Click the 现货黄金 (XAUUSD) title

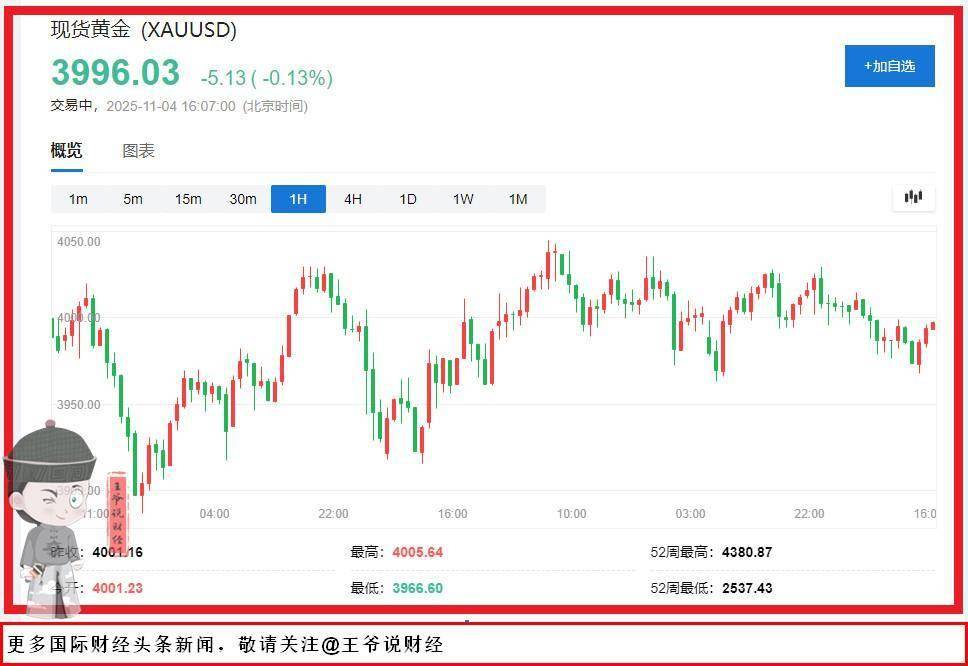click(x=143, y=29)
